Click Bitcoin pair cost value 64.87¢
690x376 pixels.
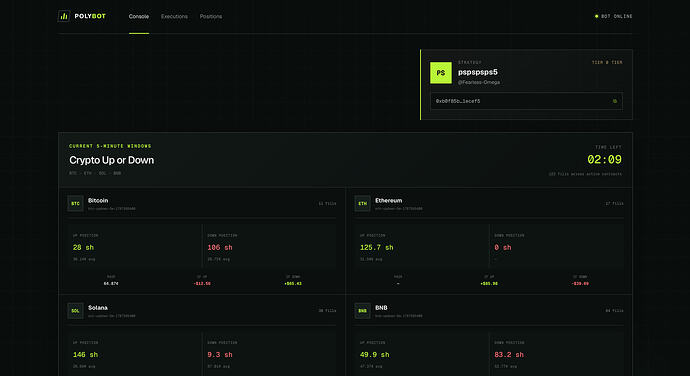pos(111,284)
